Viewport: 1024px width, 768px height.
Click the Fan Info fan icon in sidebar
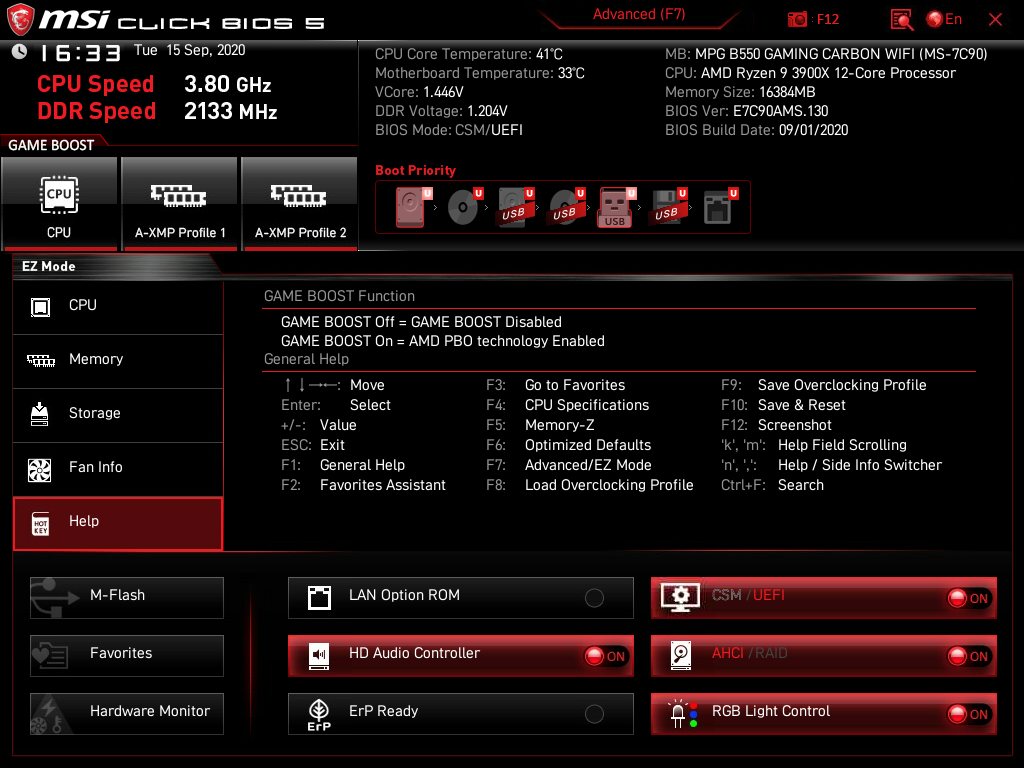[39, 469]
